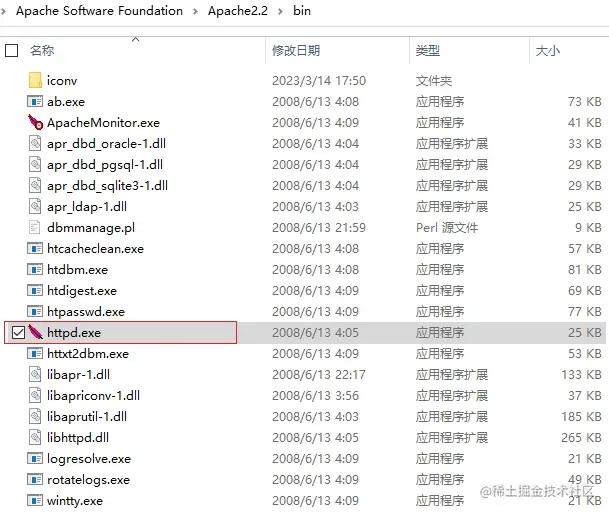Click the date 2008/6/13 21:59
Viewport: 609px width, 513px height.
(x=319, y=228)
